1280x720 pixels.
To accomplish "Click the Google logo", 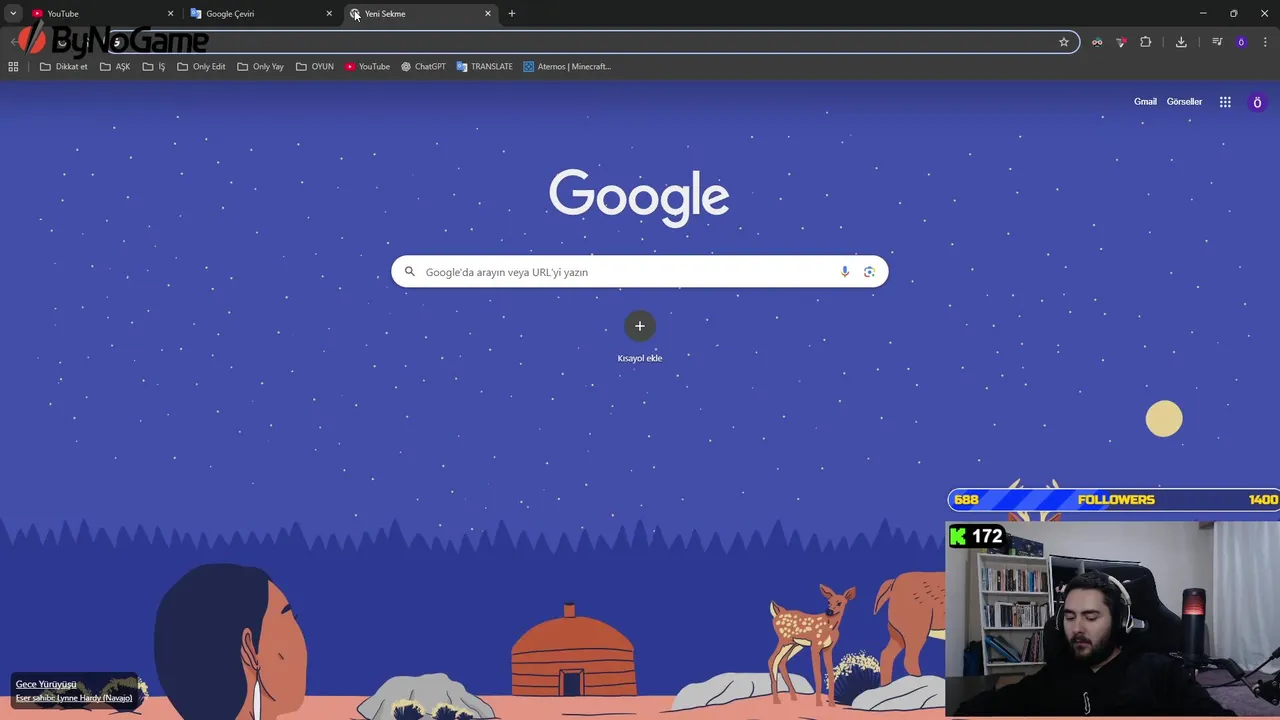I will point(639,197).
